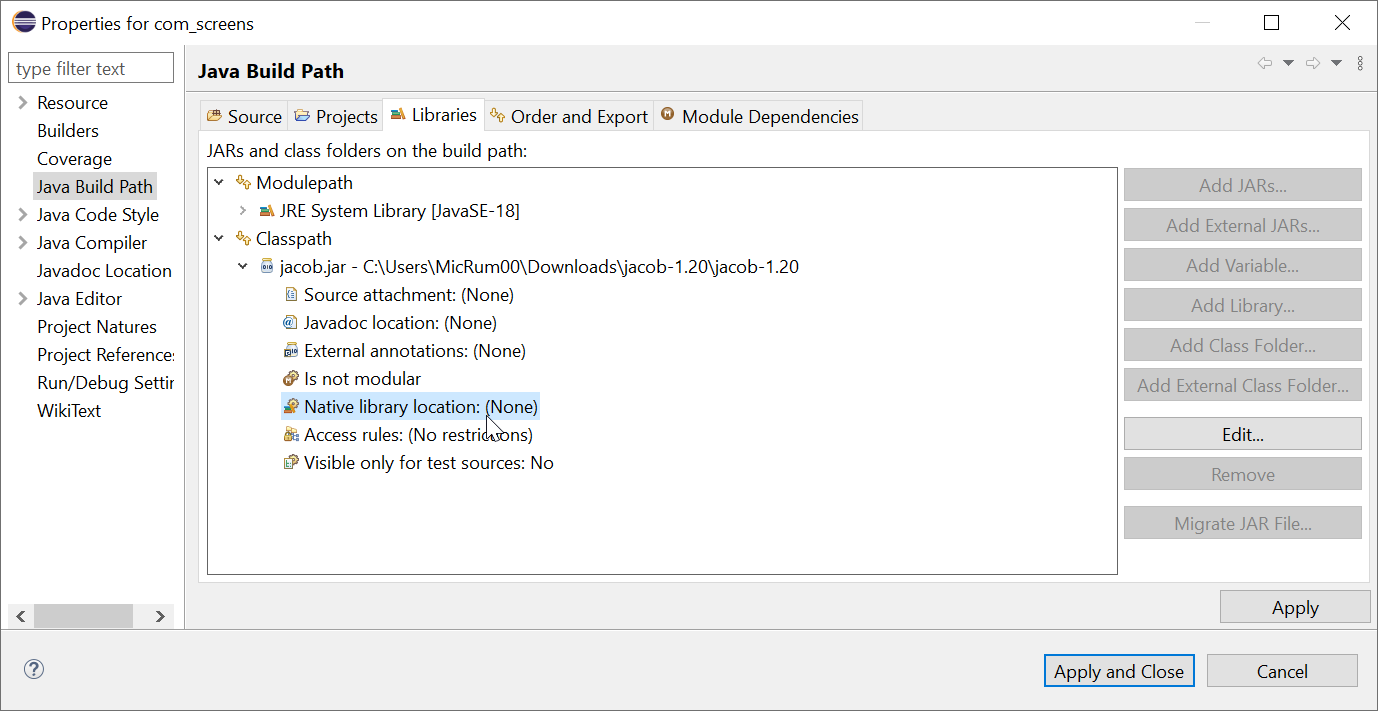
Task: Open the Order and Export tab
Action: 568,116
